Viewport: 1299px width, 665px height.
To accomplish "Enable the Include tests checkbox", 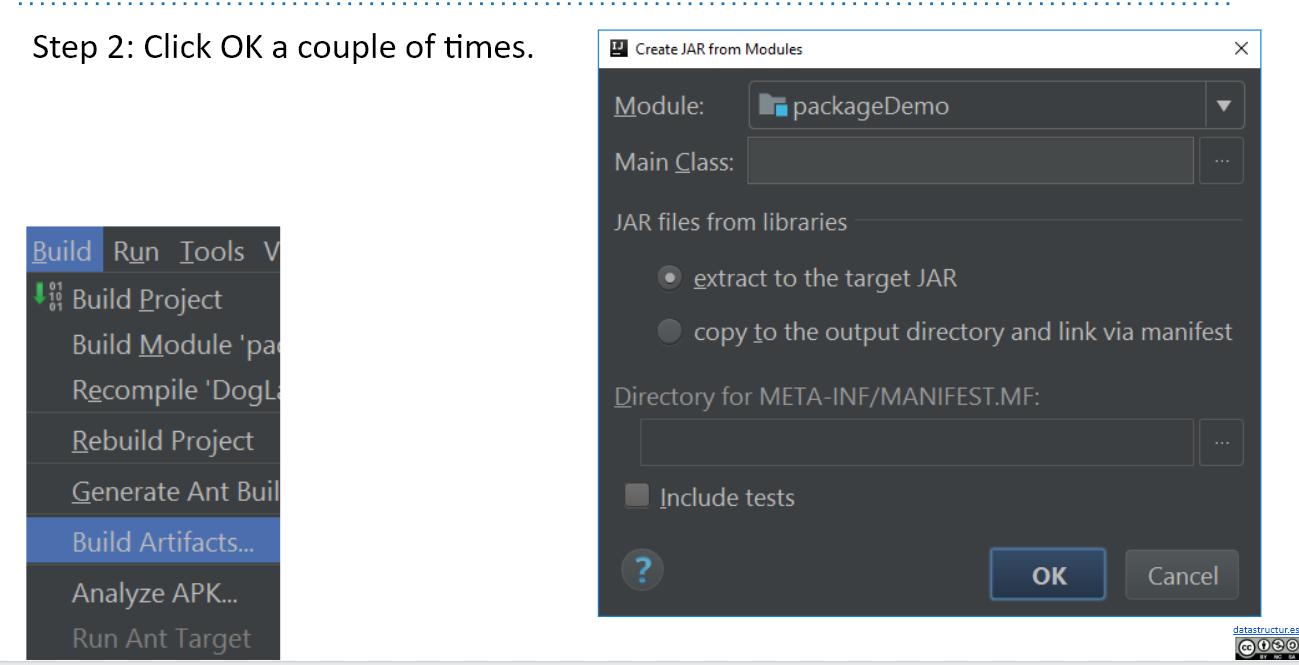I will coord(637,496).
